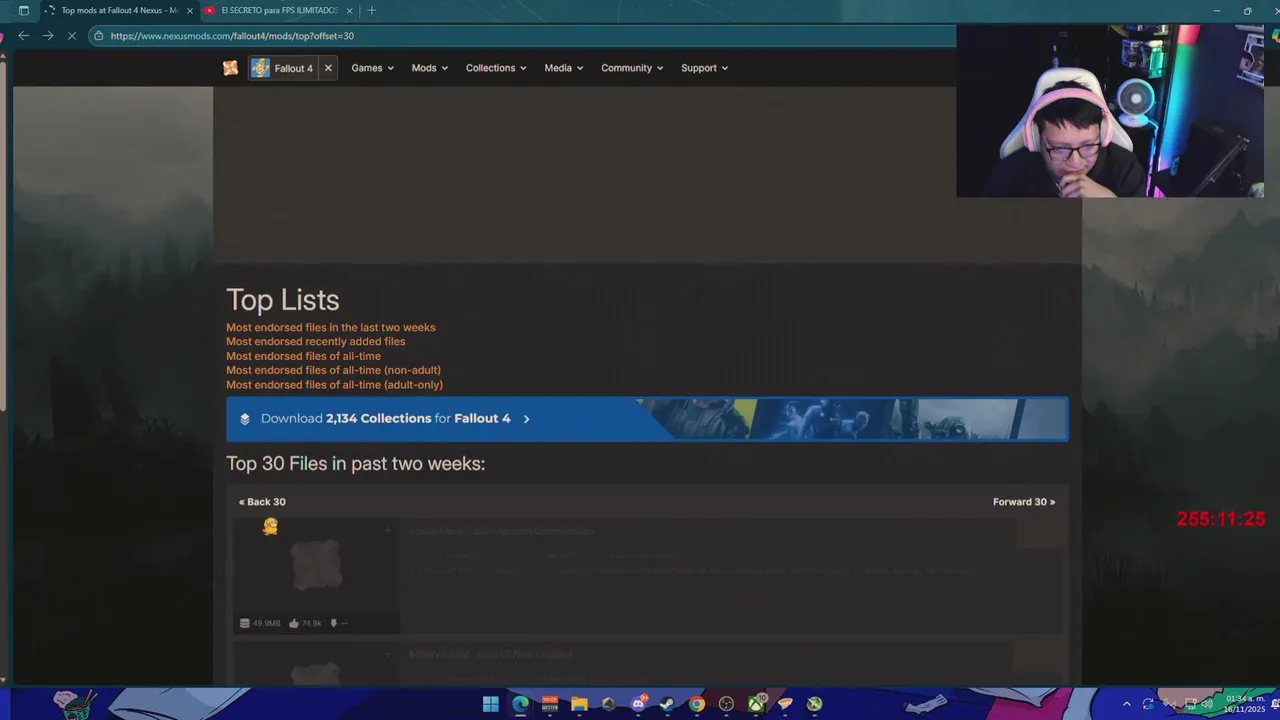Open File Explorer from the taskbar

(x=579, y=704)
